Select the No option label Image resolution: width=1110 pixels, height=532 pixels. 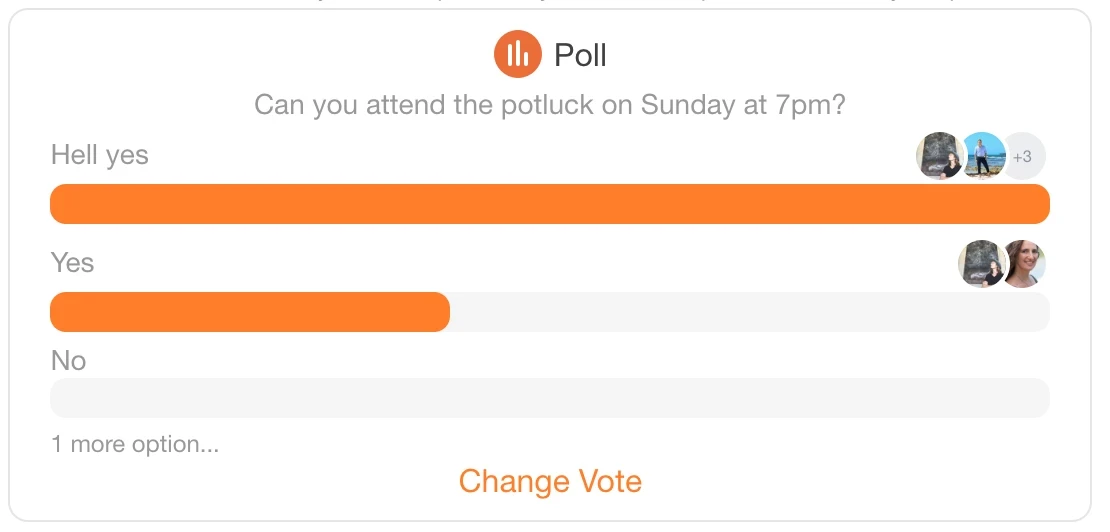69,361
